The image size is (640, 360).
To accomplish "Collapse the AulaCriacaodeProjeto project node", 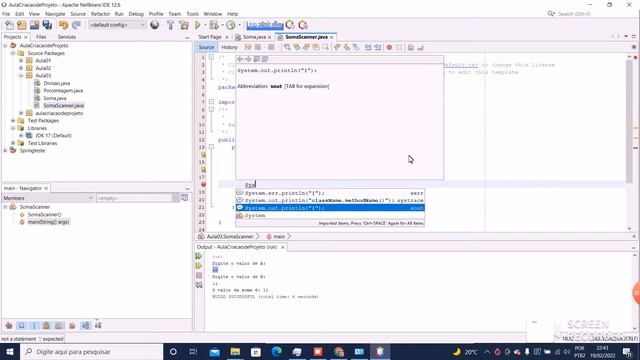I will click(x=5, y=46).
